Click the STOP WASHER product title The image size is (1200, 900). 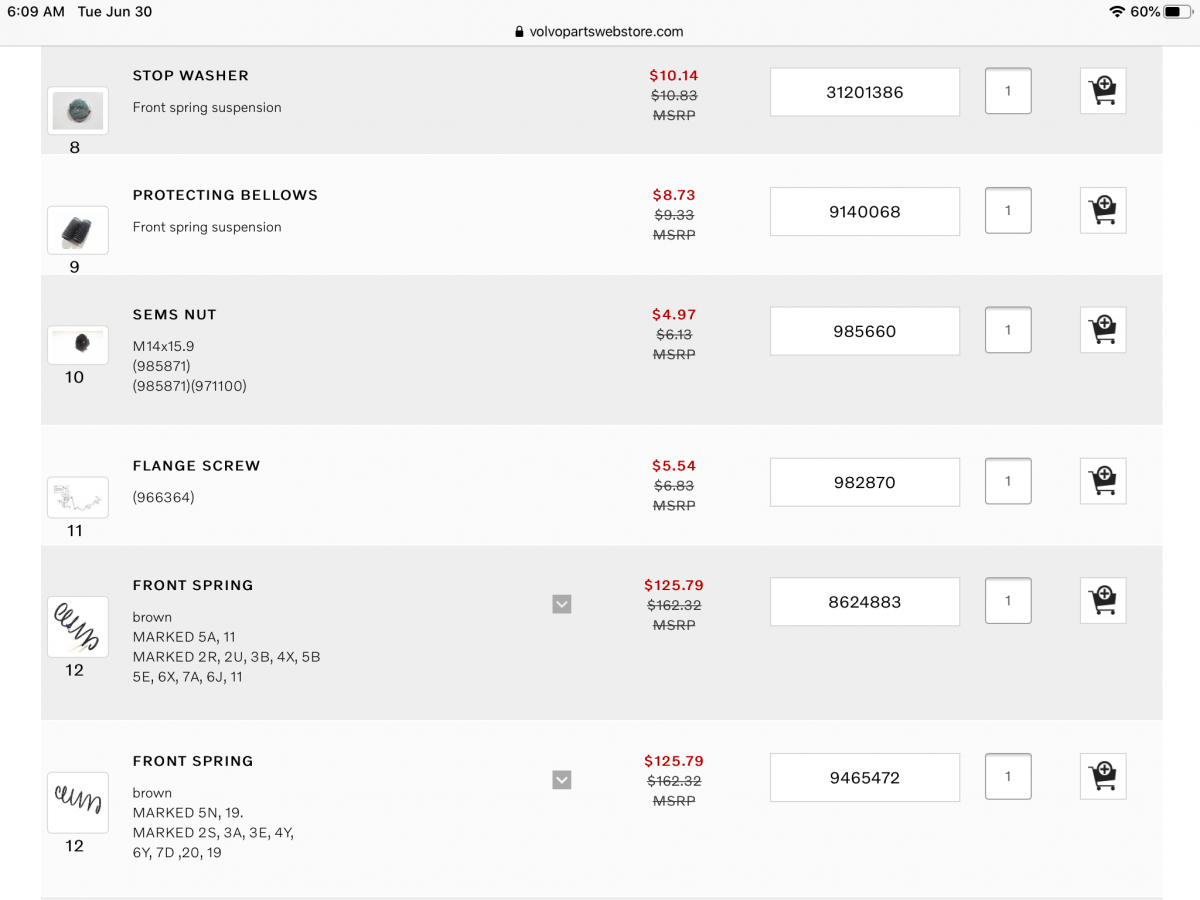click(x=191, y=76)
